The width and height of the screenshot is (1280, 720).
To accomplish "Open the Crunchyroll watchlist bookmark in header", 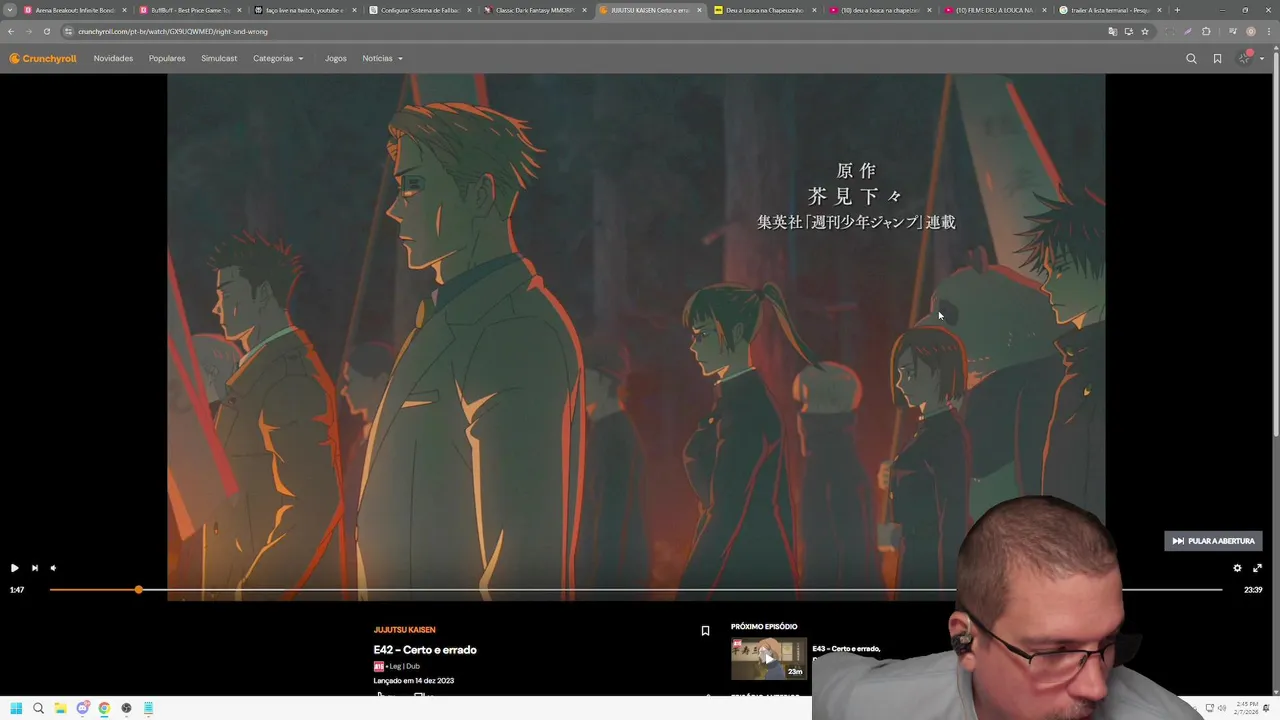I will [1217, 59].
